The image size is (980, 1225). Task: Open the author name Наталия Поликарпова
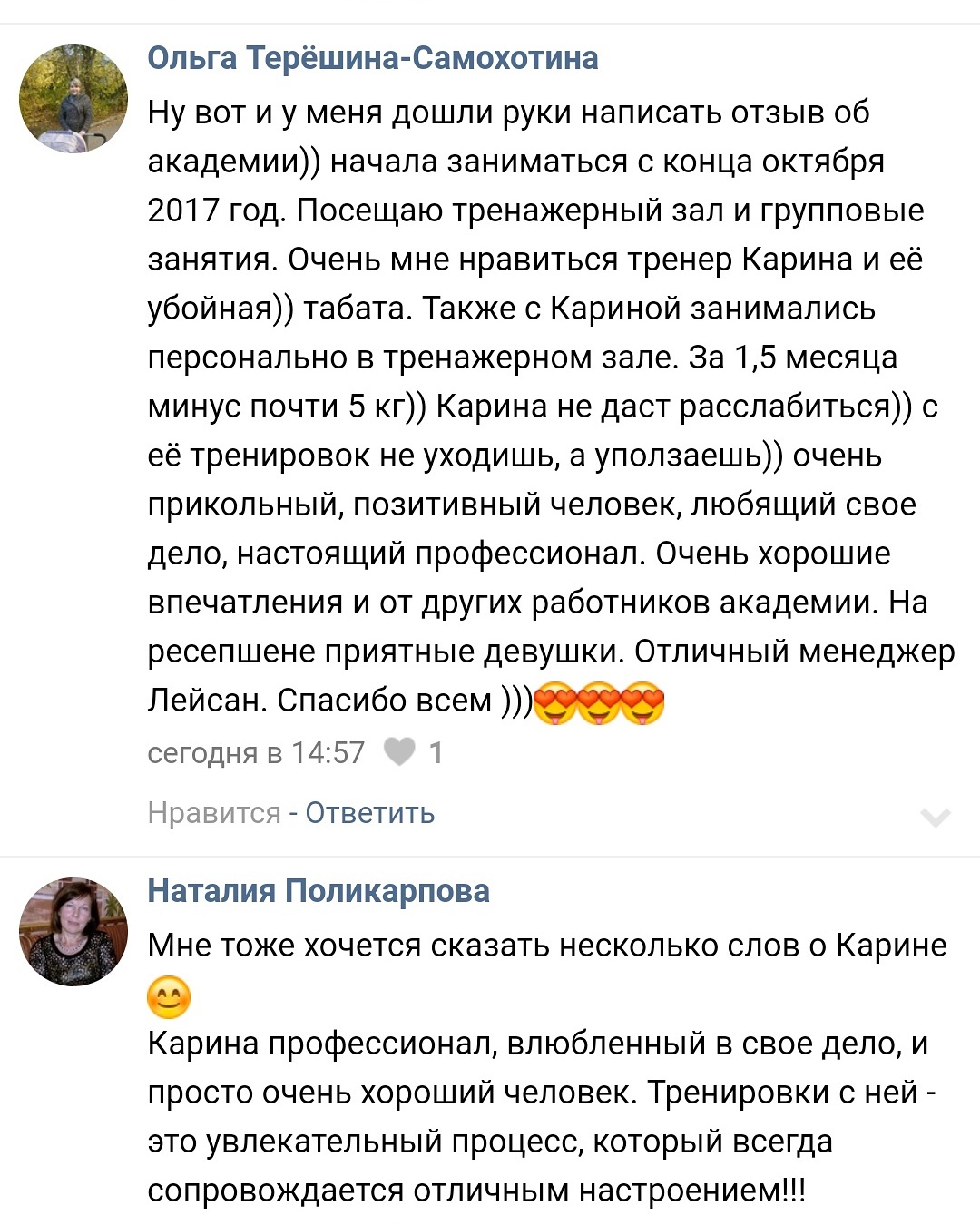[x=318, y=891]
